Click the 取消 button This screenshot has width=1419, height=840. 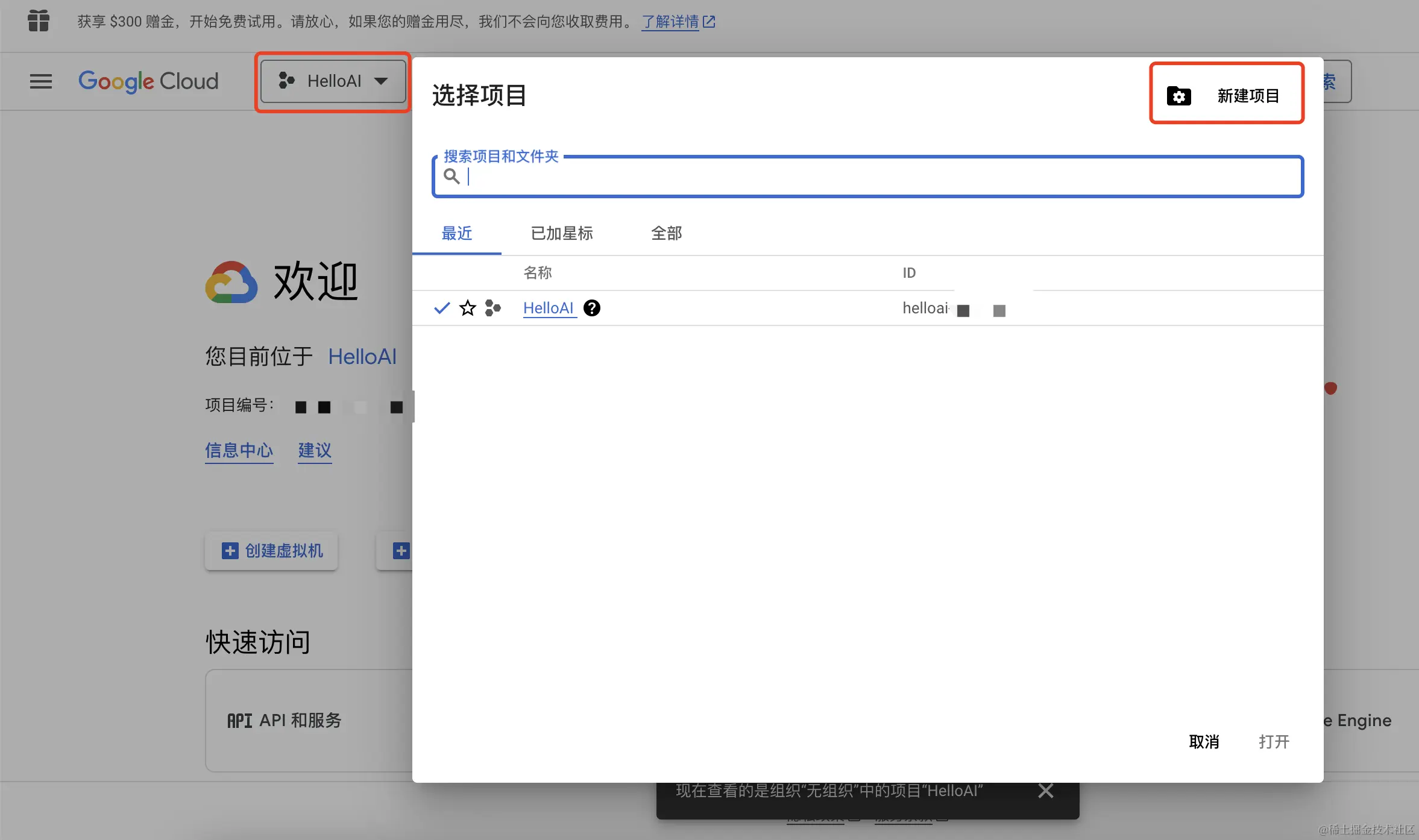click(1204, 742)
